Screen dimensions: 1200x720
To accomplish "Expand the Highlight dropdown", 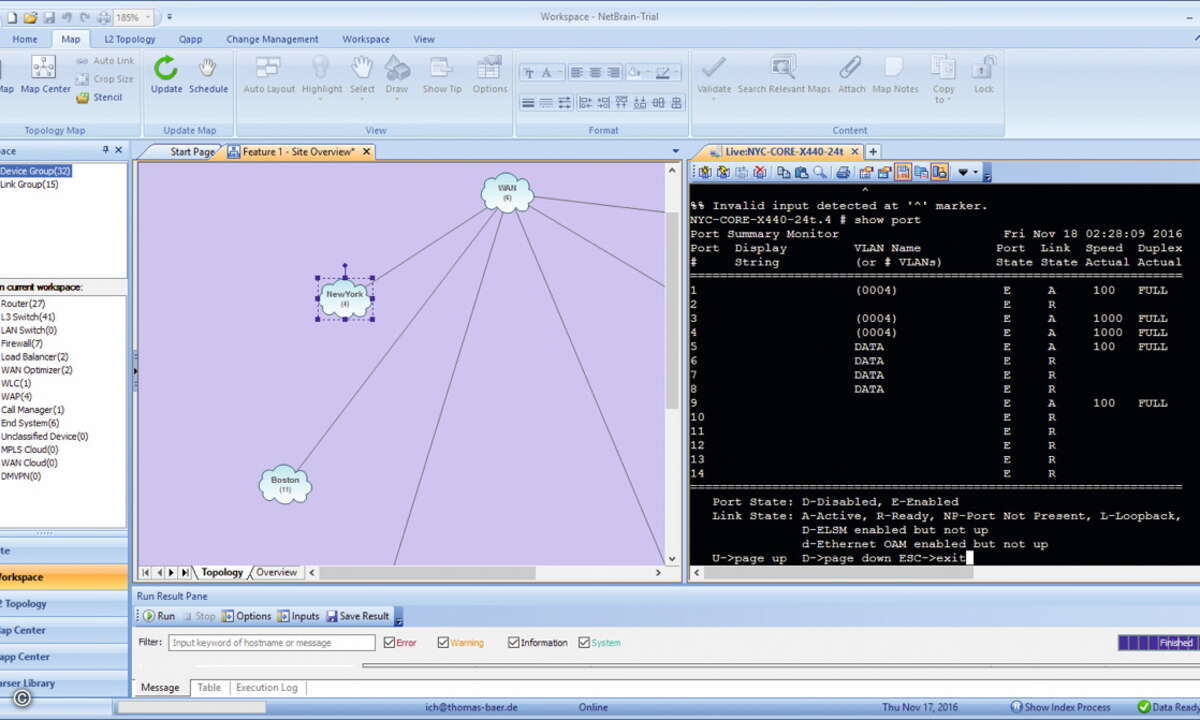I will (321, 98).
